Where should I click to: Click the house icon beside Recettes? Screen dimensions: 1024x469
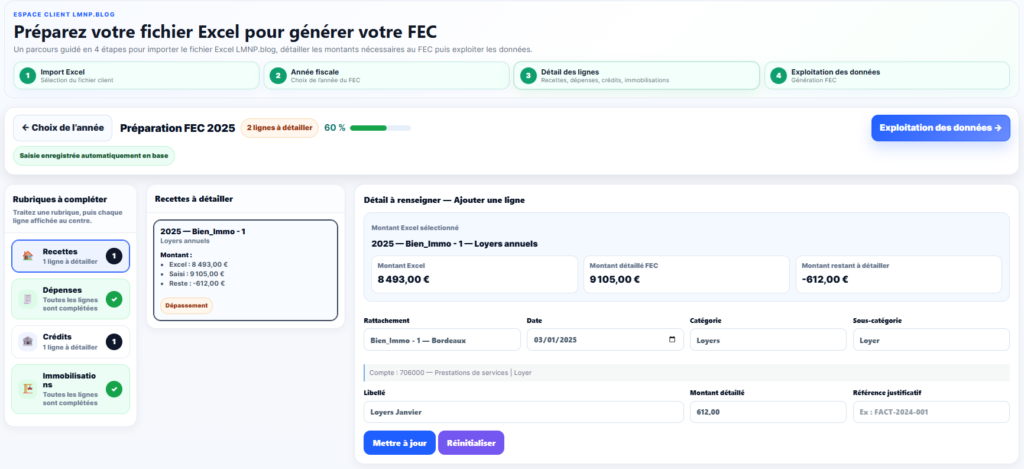(x=27, y=256)
